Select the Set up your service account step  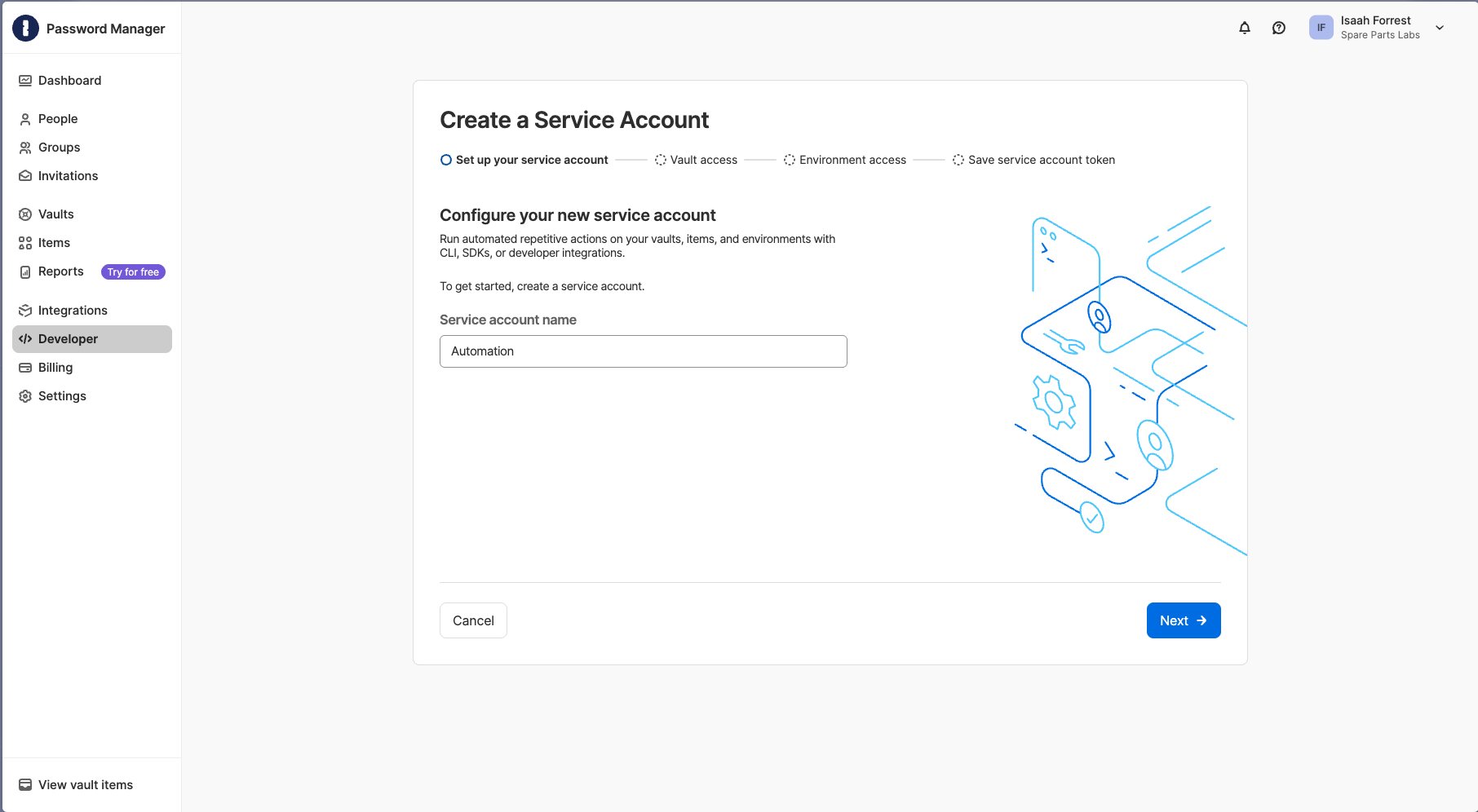pyautogui.click(x=524, y=160)
